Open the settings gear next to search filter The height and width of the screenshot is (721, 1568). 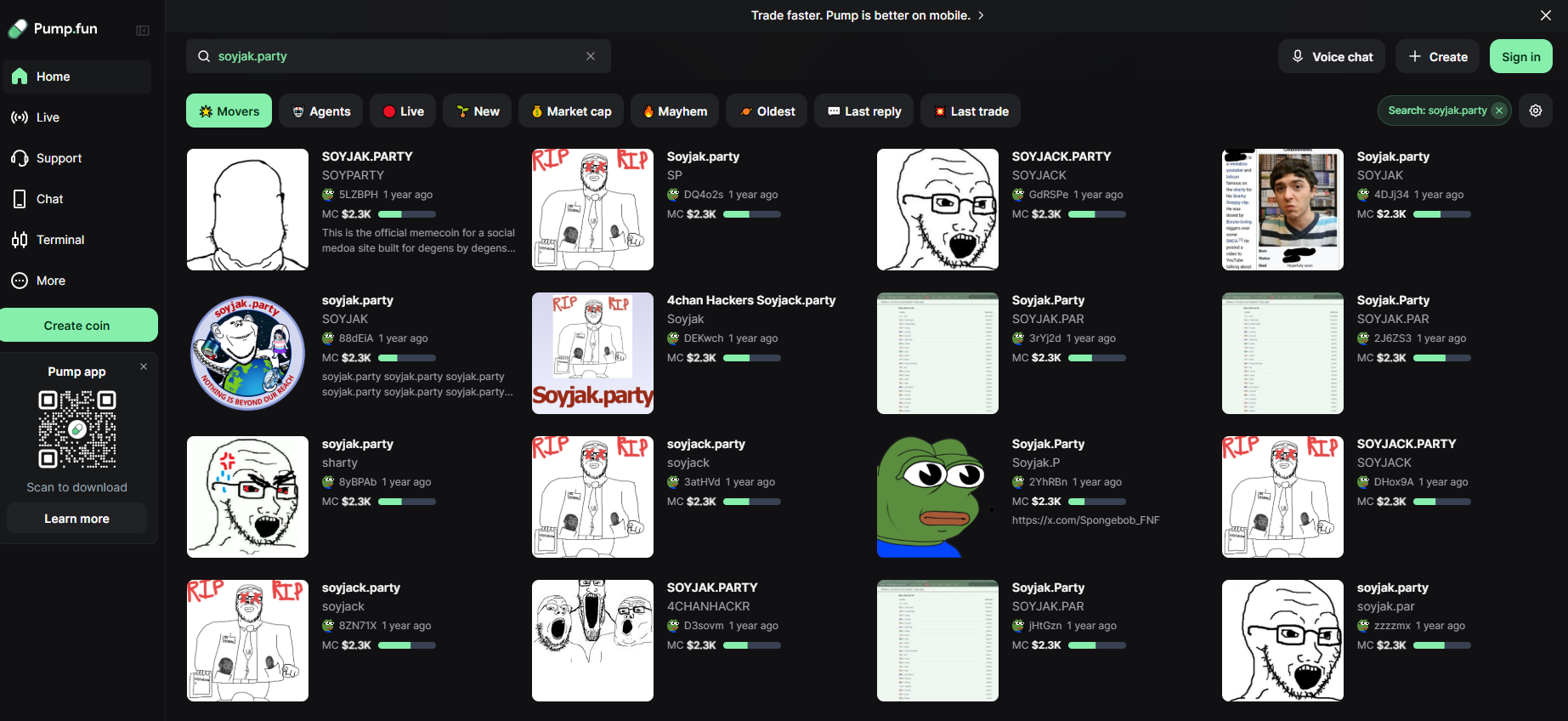coord(1535,111)
